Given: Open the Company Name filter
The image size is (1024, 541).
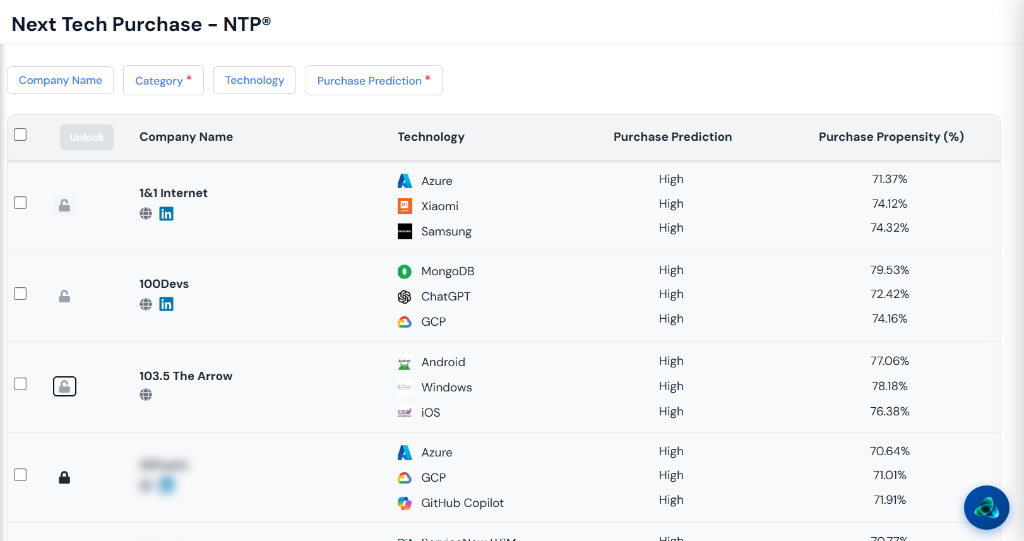Looking at the screenshot, I should point(60,80).
